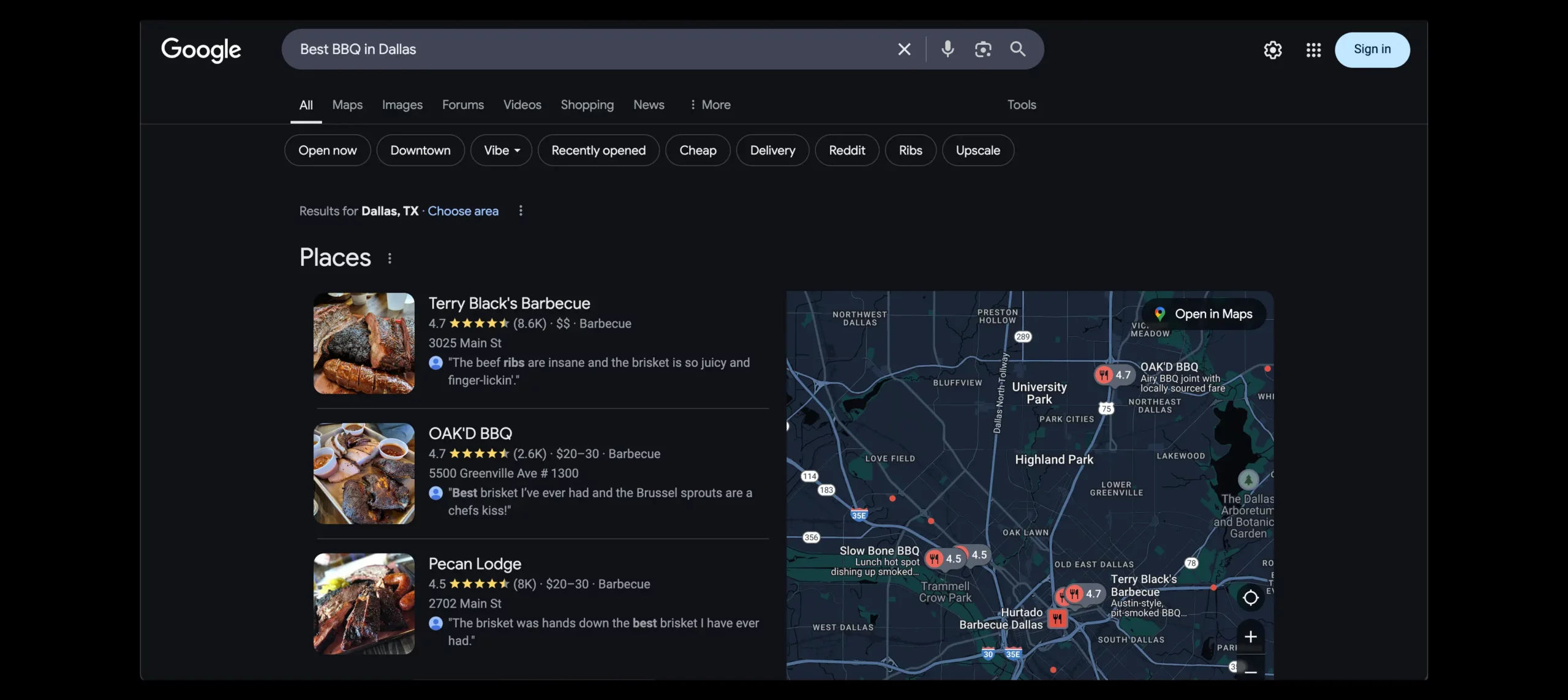Switch to the Shopping tab
Image resolution: width=1568 pixels, height=700 pixels.
click(587, 105)
